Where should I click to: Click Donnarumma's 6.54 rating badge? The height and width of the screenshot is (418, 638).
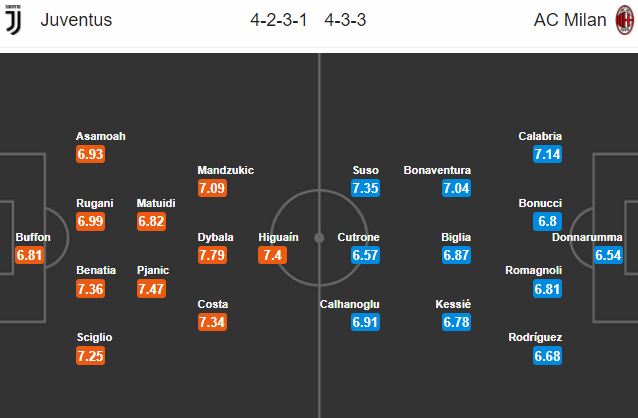pyautogui.click(x=607, y=256)
